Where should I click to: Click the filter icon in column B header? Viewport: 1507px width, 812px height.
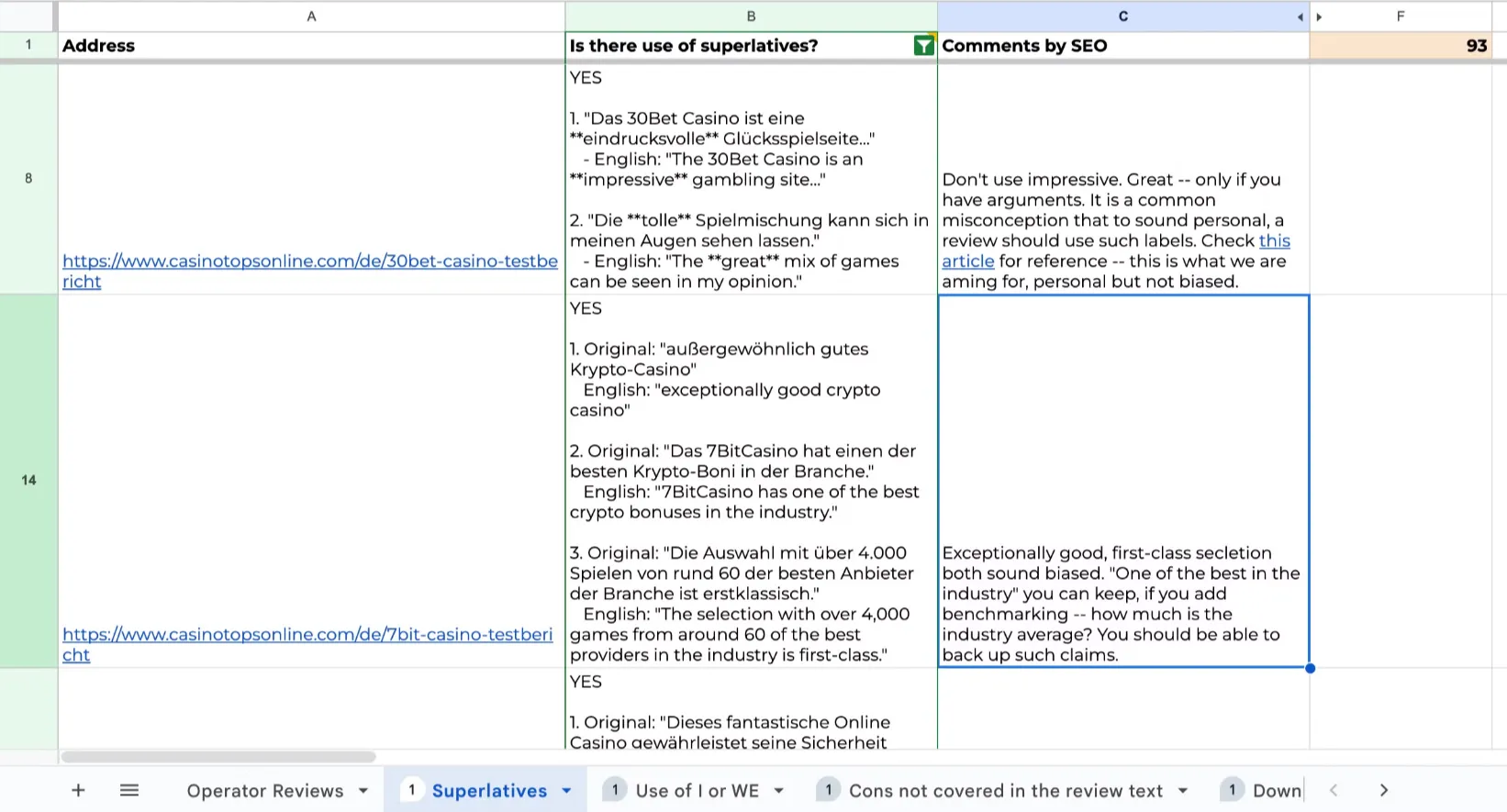(x=923, y=46)
